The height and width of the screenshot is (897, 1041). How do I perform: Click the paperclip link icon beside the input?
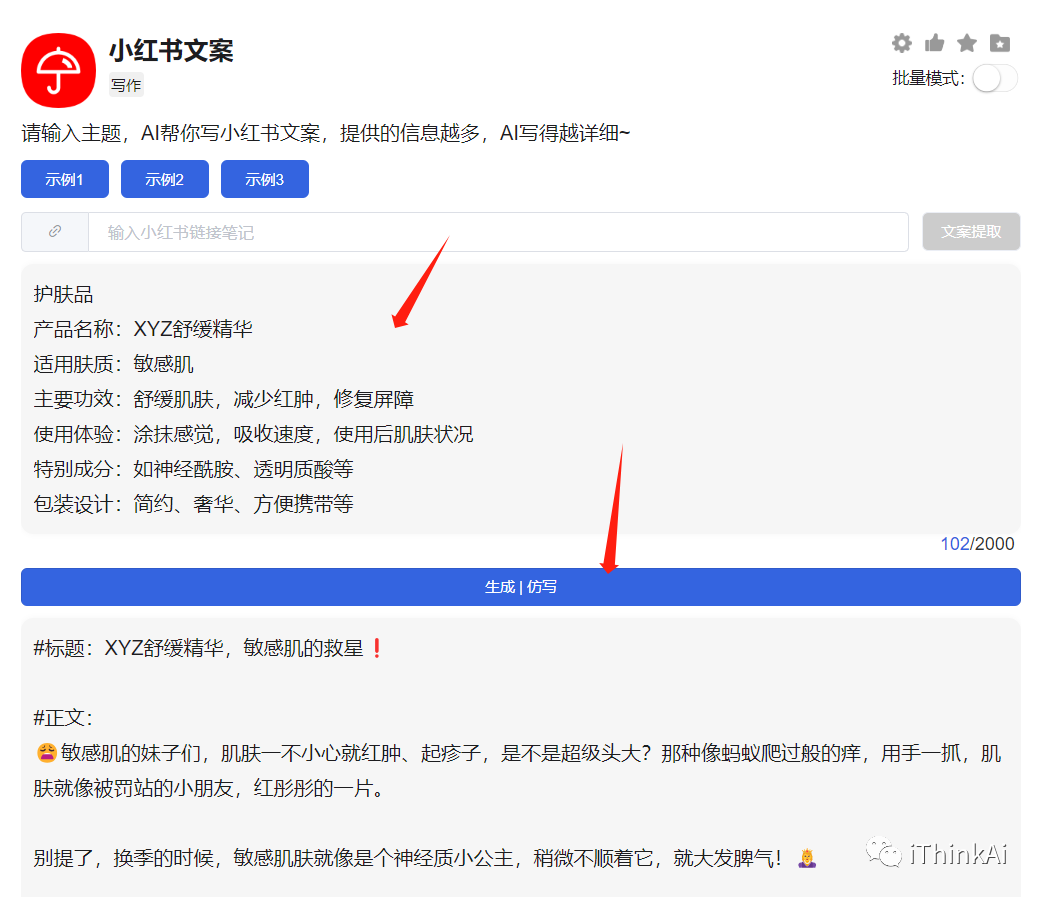pos(55,231)
